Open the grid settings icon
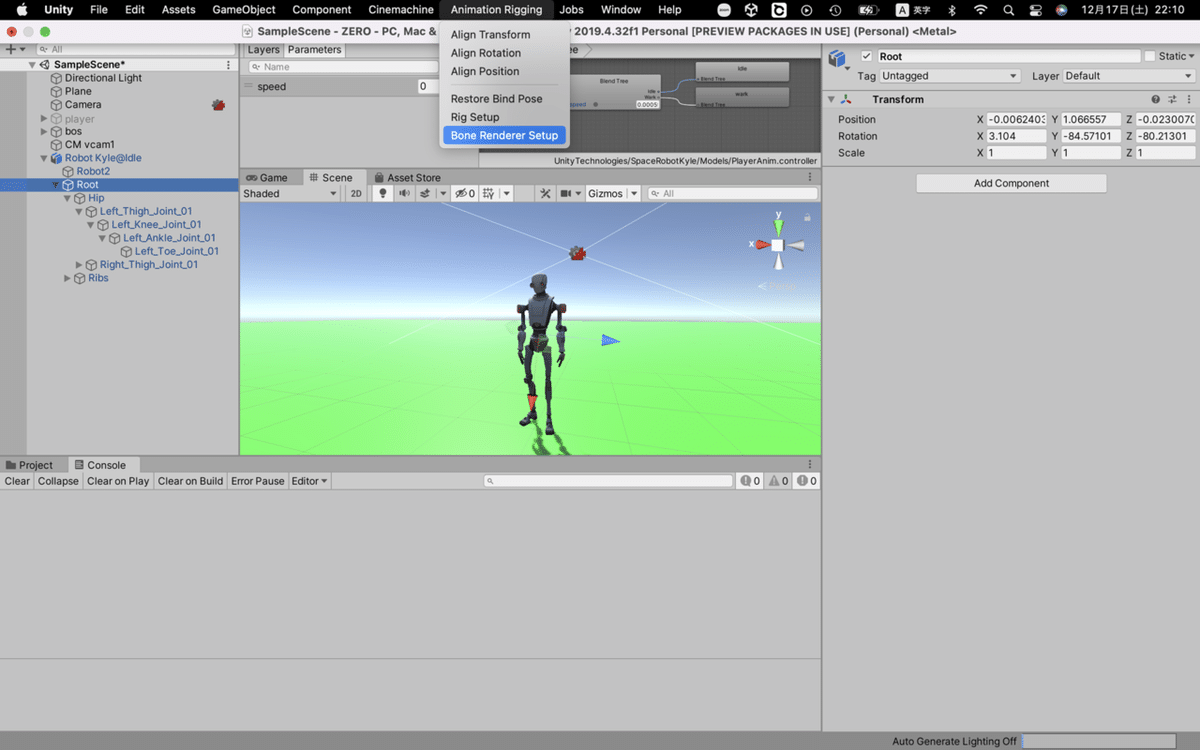Image resolution: width=1200 pixels, height=750 pixels. (488, 193)
